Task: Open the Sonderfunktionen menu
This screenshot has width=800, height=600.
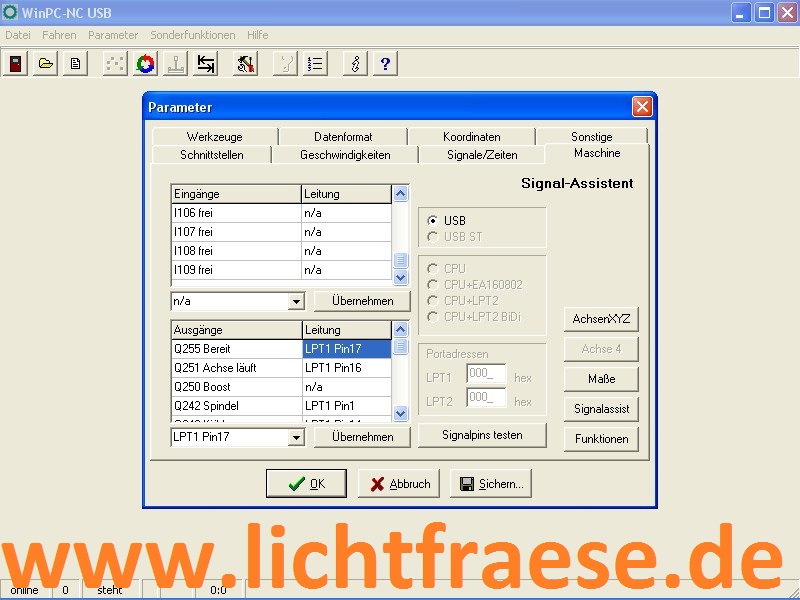Action: coord(193,35)
